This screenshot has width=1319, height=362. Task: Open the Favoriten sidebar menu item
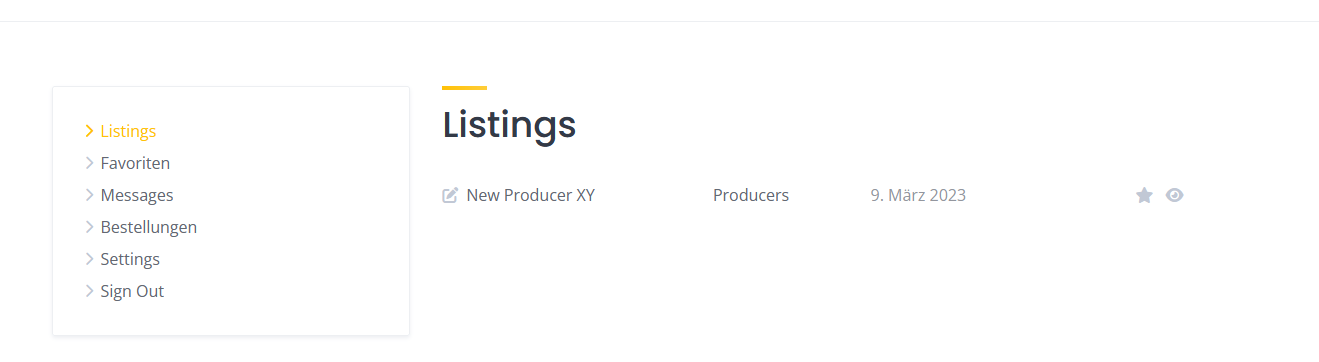[135, 163]
